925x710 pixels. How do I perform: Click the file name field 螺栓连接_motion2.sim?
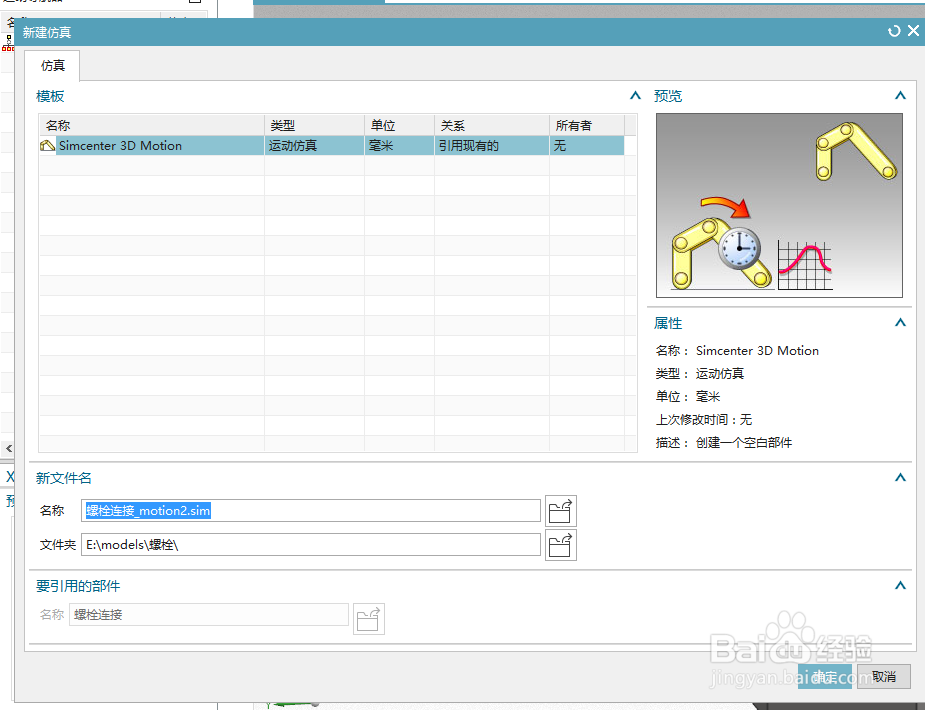pyautogui.click(x=311, y=511)
